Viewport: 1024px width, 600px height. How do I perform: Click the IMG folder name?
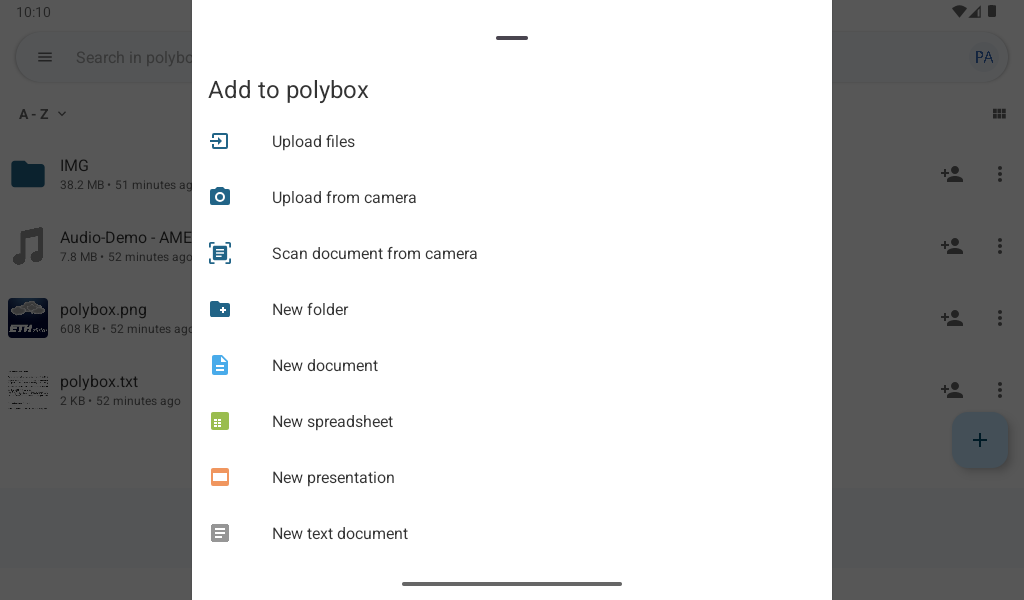(74, 166)
